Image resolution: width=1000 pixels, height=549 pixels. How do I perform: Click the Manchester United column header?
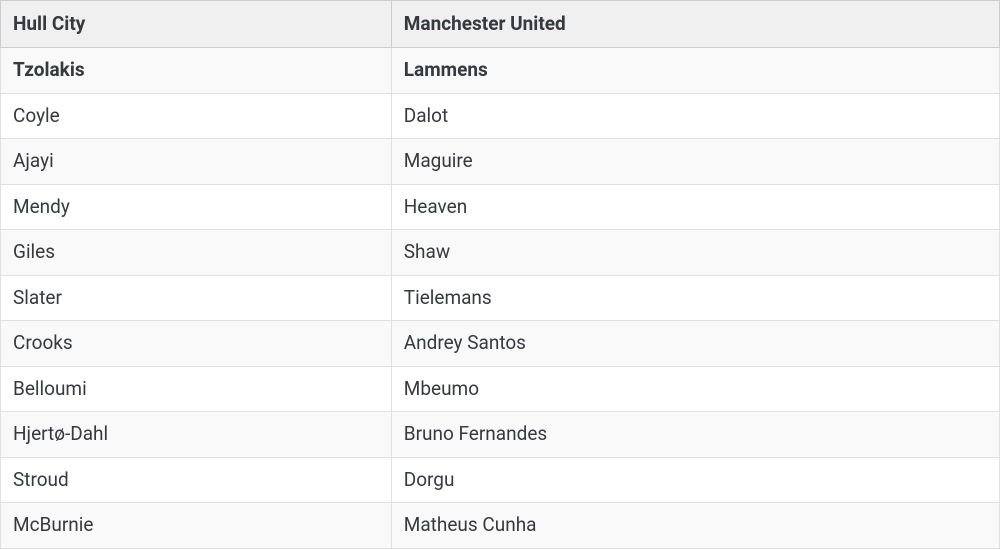coord(695,24)
